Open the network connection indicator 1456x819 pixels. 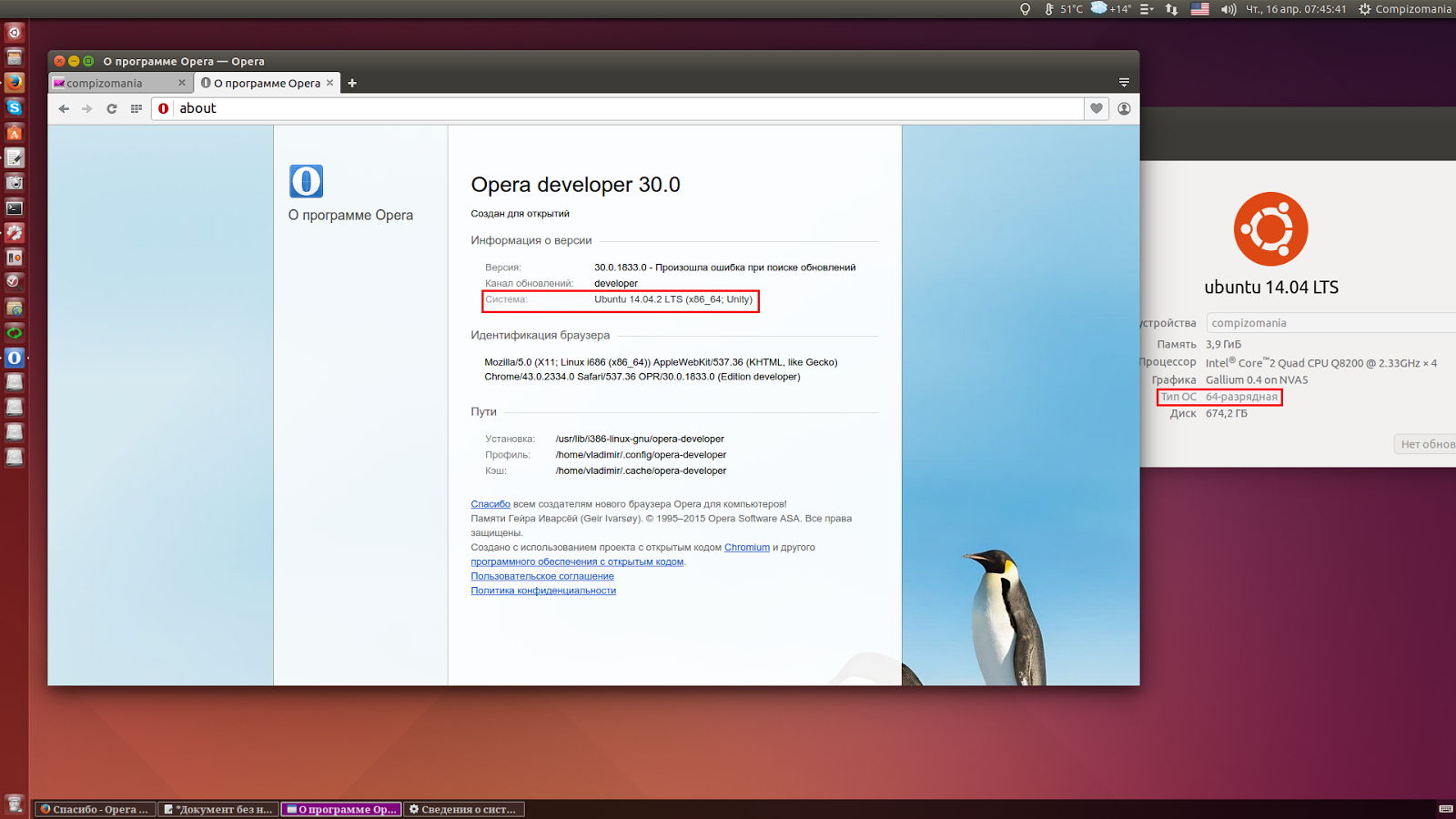[1171, 9]
